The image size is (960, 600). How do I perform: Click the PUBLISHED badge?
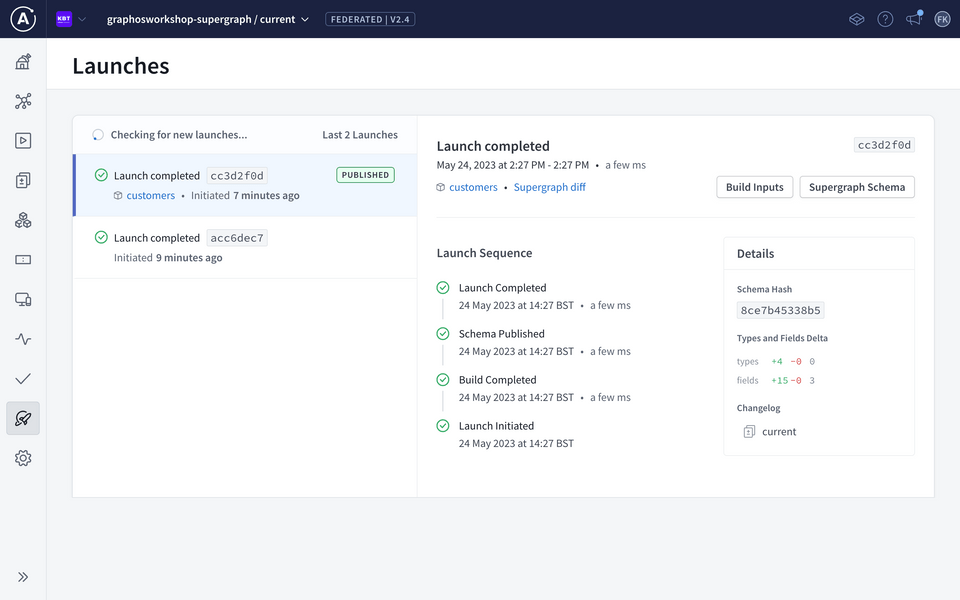click(x=366, y=175)
